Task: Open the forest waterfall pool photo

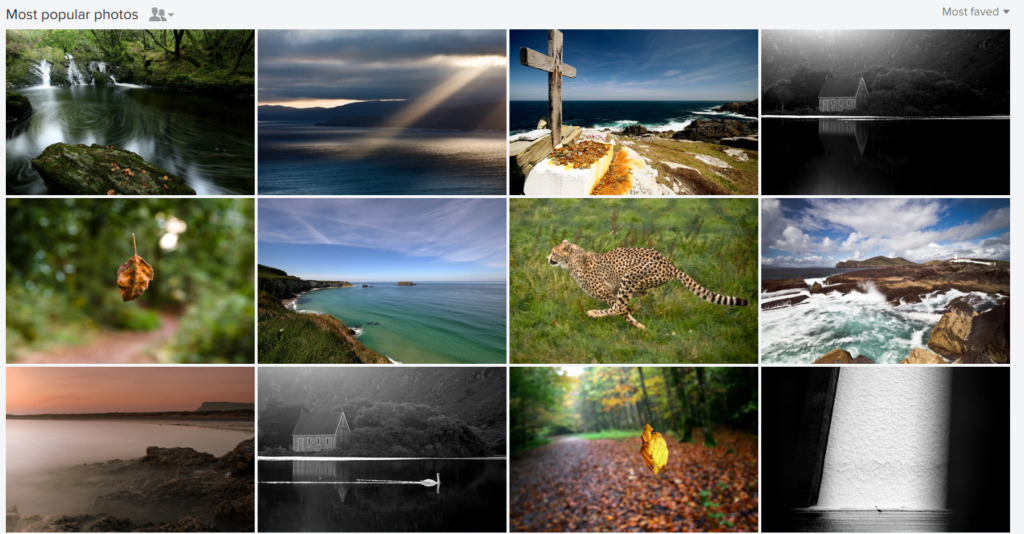Action: click(130, 112)
